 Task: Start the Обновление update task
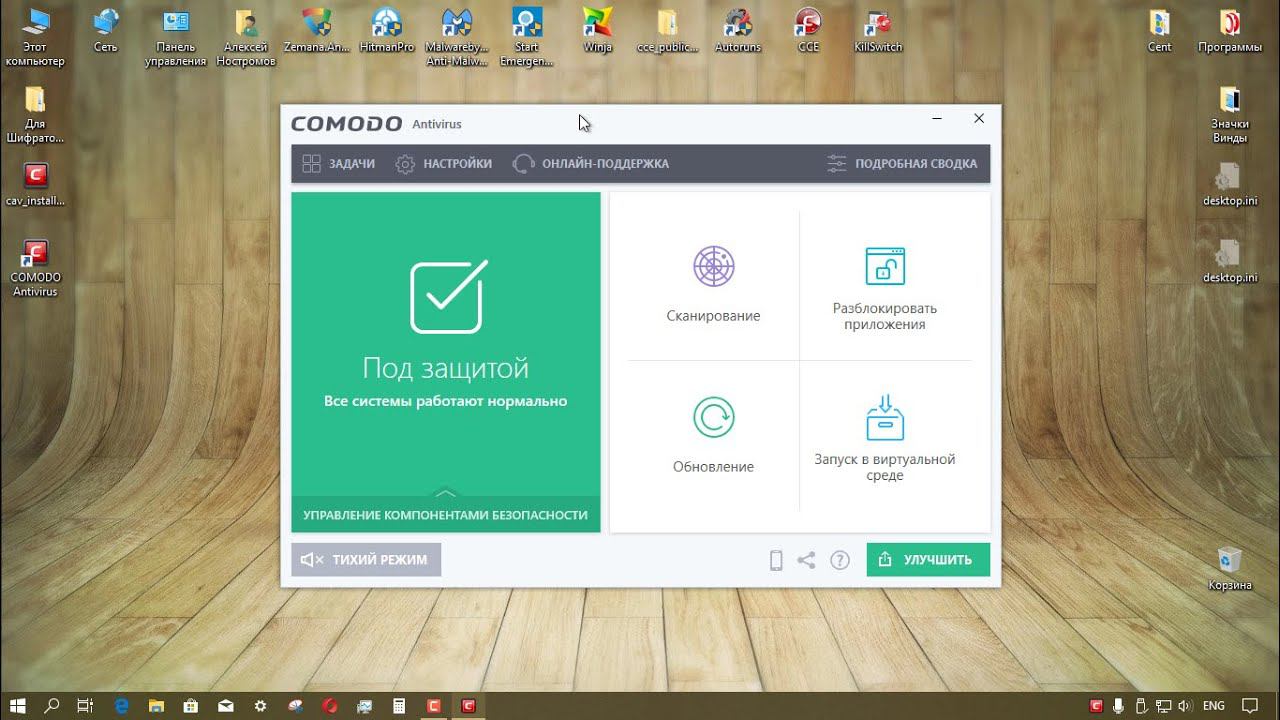[x=713, y=435]
